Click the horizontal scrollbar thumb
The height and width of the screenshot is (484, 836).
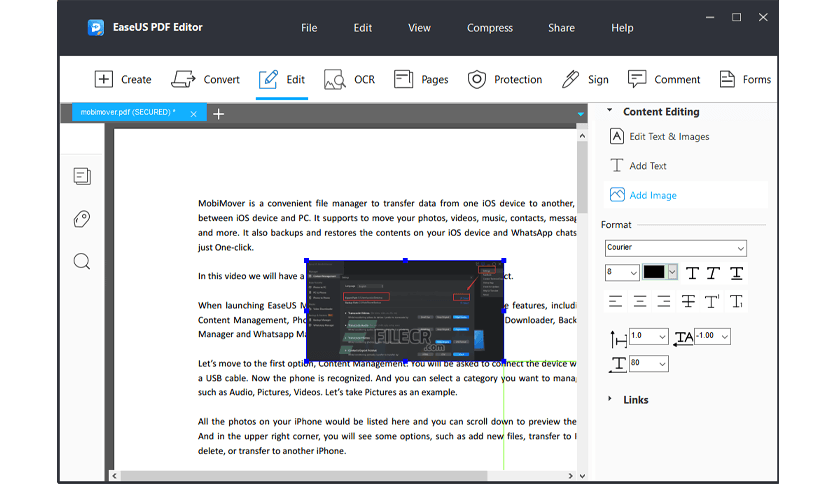click(x=303, y=475)
